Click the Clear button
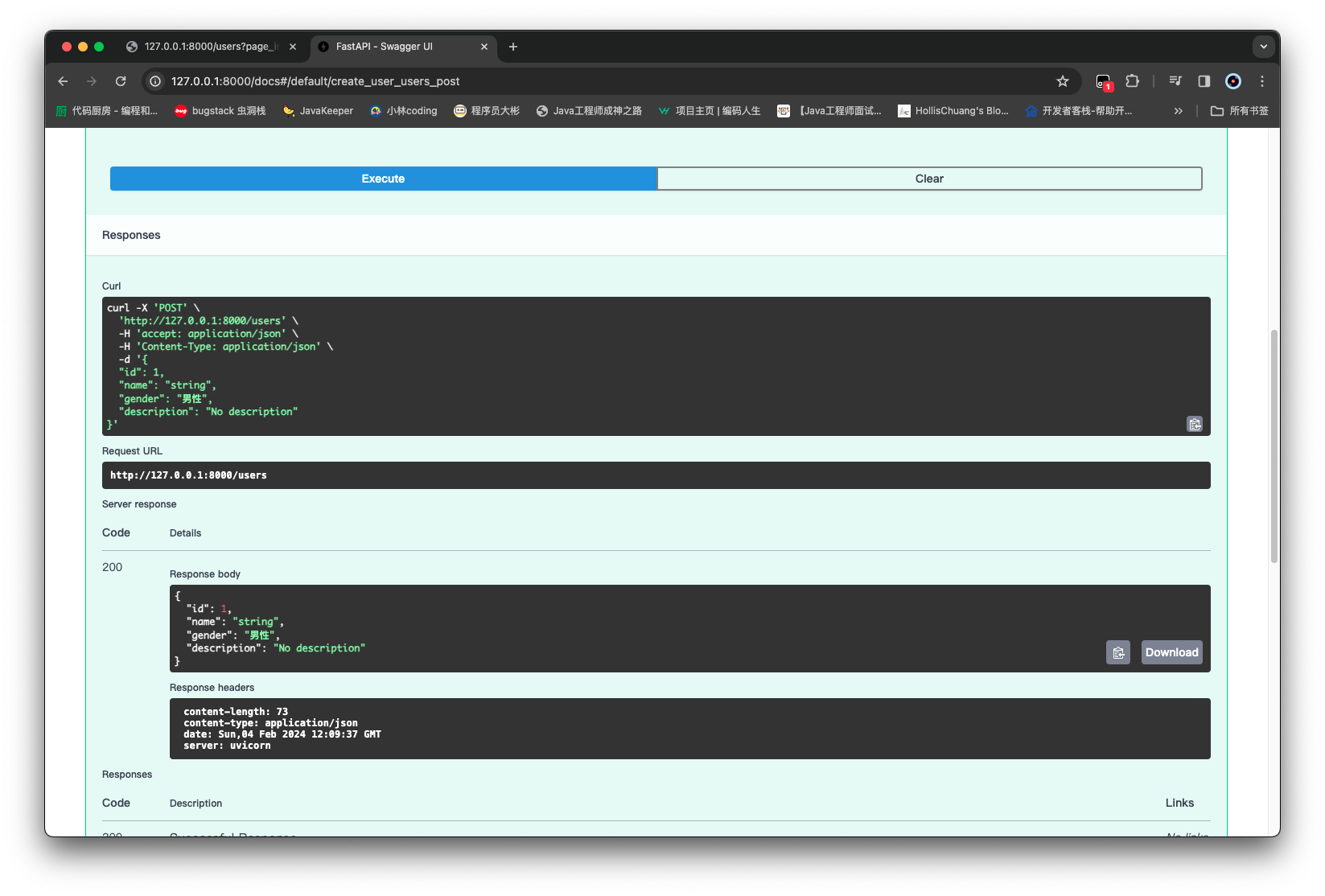The image size is (1325, 896). pos(929,179)
